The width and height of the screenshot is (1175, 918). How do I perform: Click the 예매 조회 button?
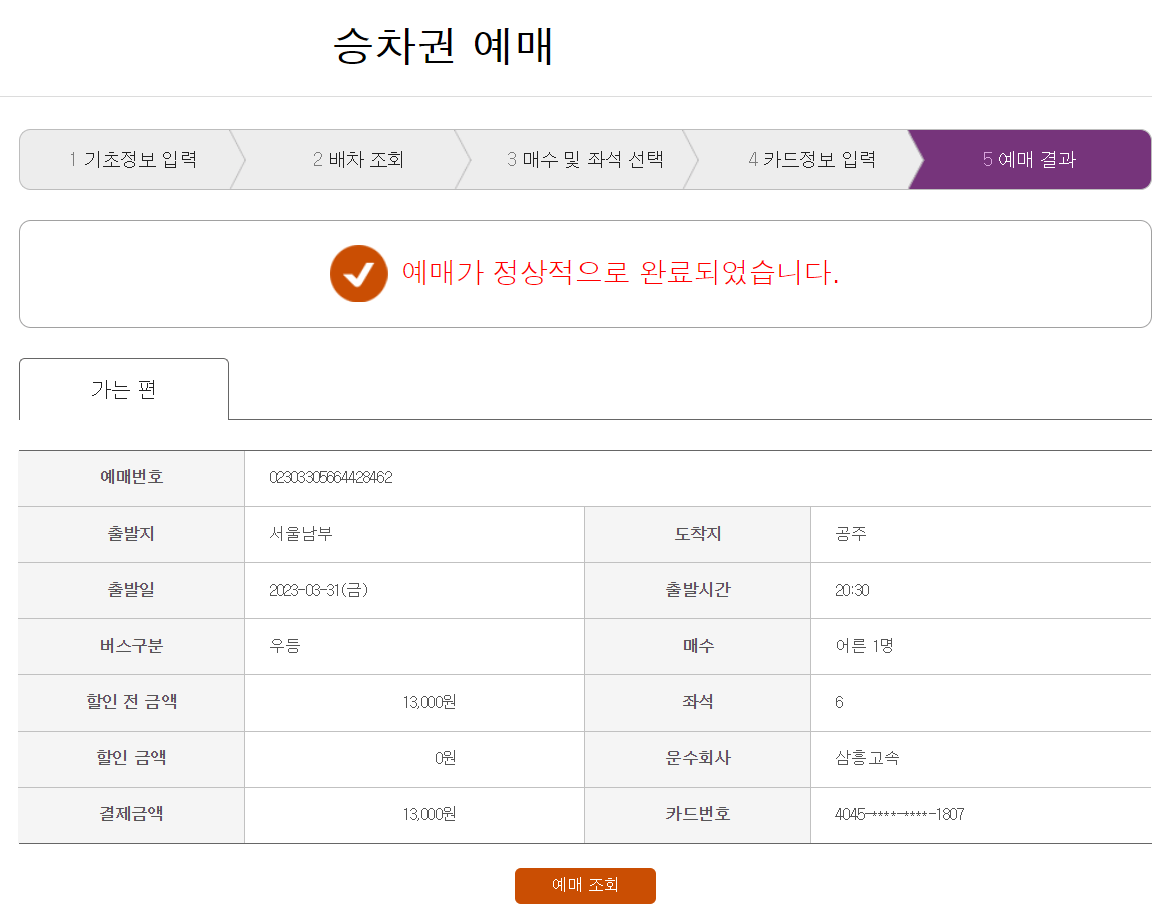[585, 885]
